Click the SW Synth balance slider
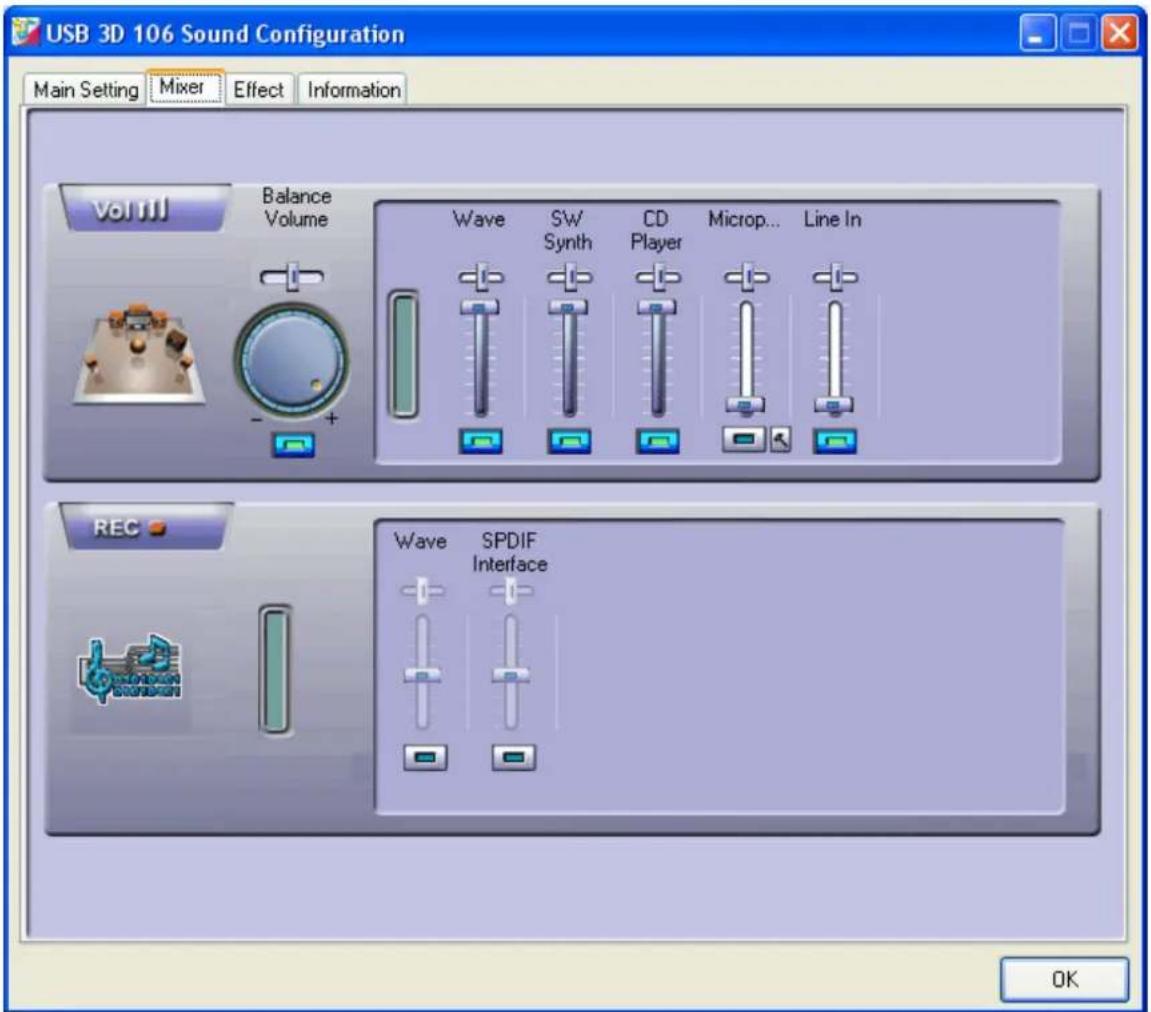Screen dimensions: 1151x1012 pyautogui.click(x=569, y=277)
